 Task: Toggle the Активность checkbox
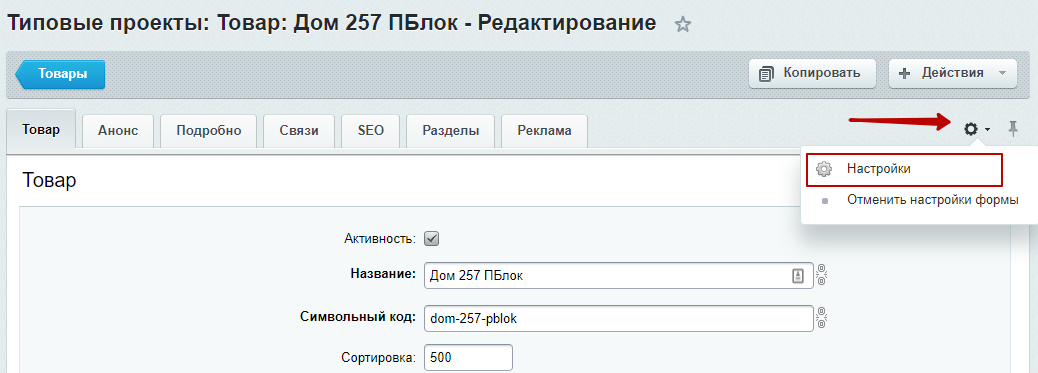tap(432, 239)
